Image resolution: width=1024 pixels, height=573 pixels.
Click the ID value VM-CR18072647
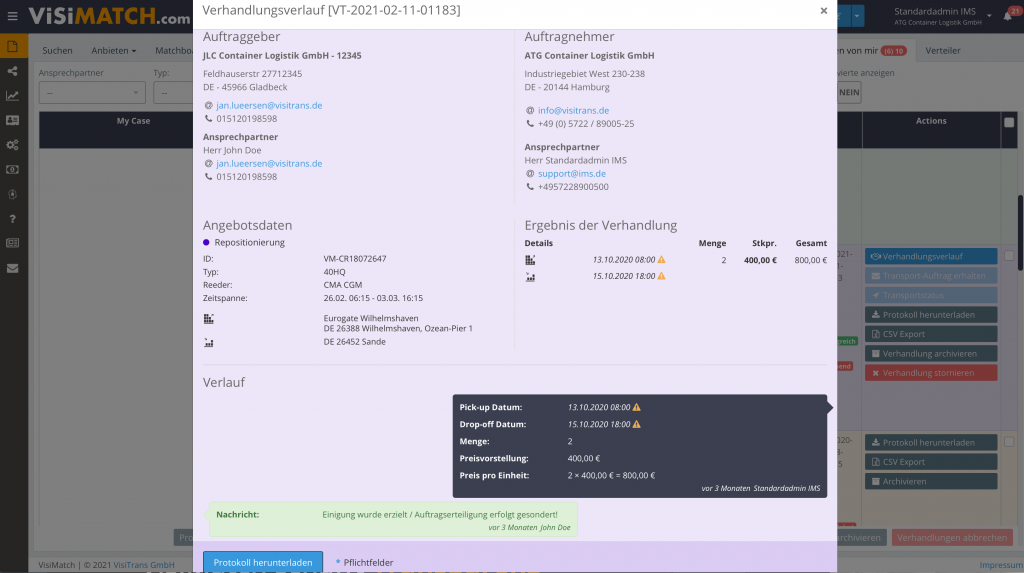coord(355,259)
